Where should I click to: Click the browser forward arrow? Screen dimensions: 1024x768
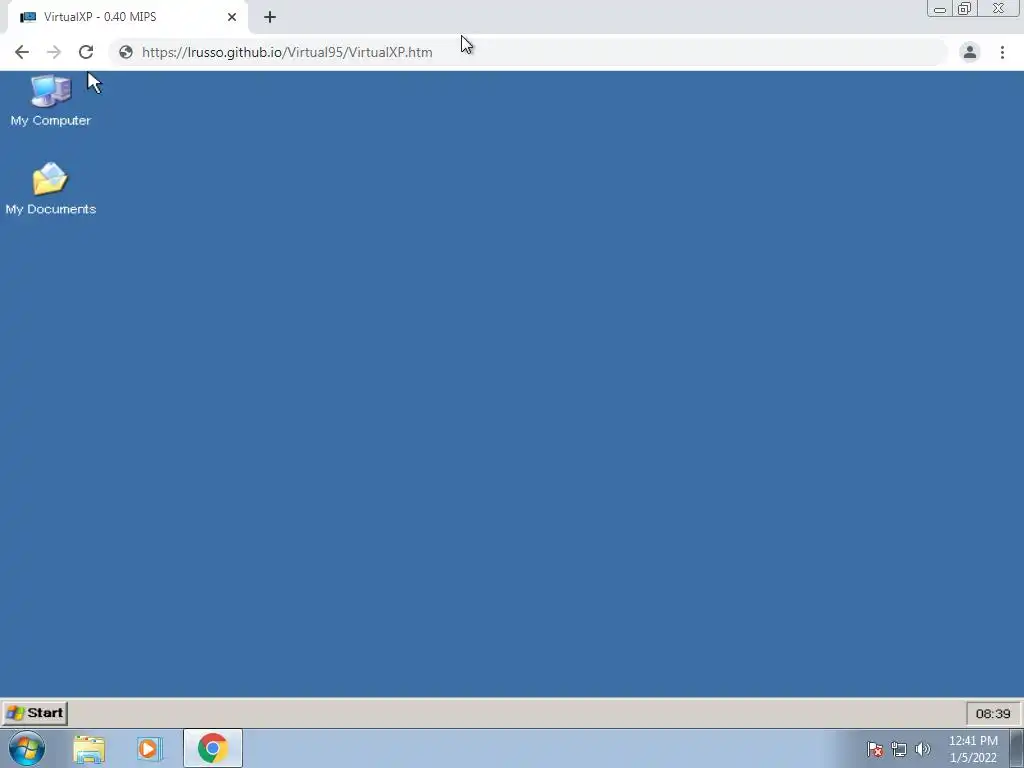(54, 52)
